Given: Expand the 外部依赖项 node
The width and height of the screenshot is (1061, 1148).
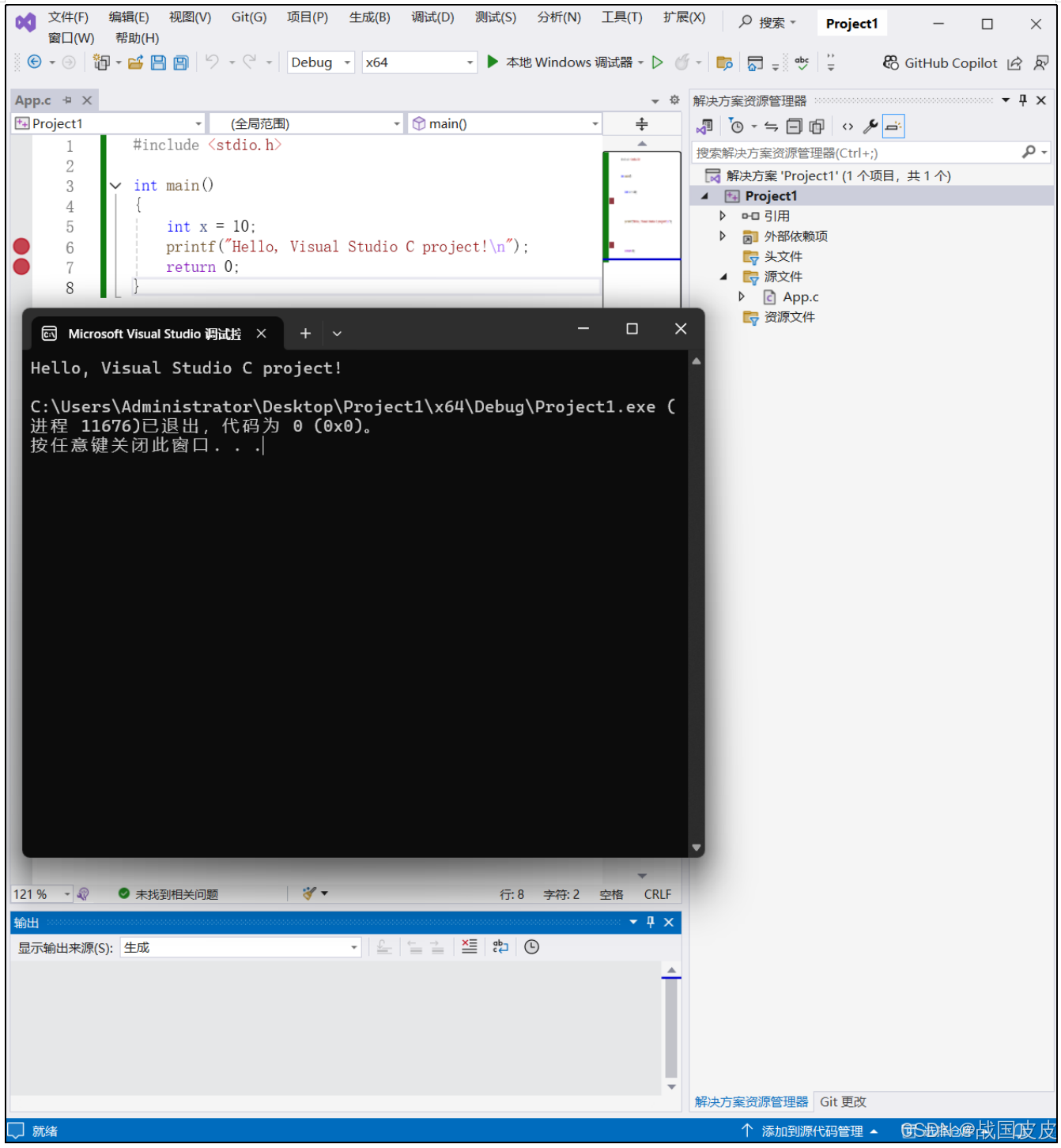Looking at the screenshot, I should [x=722, y=236].
